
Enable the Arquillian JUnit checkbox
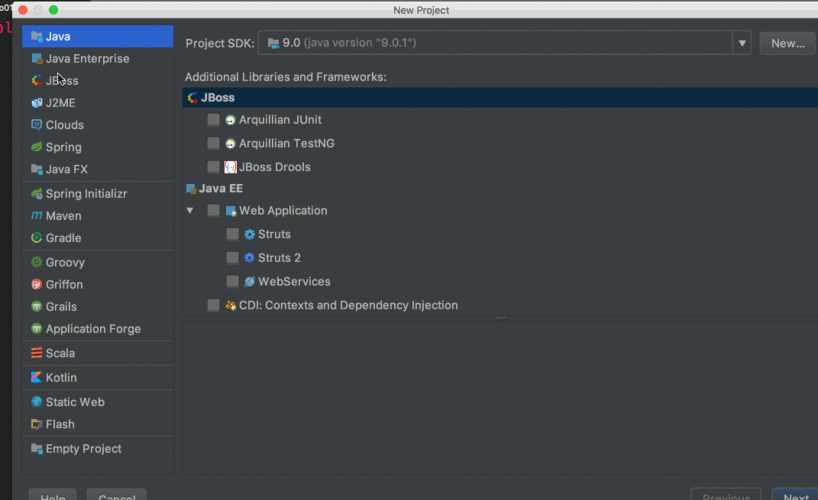213,120
